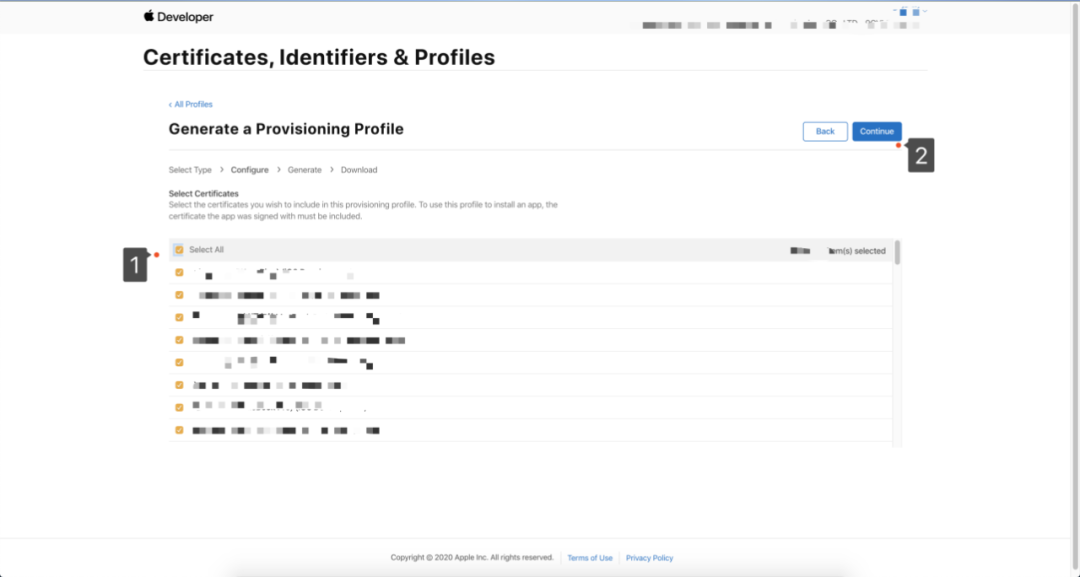The image size is (1080, 577).
Task: Click the Apple Developer logo
Action: click(178, 17)
